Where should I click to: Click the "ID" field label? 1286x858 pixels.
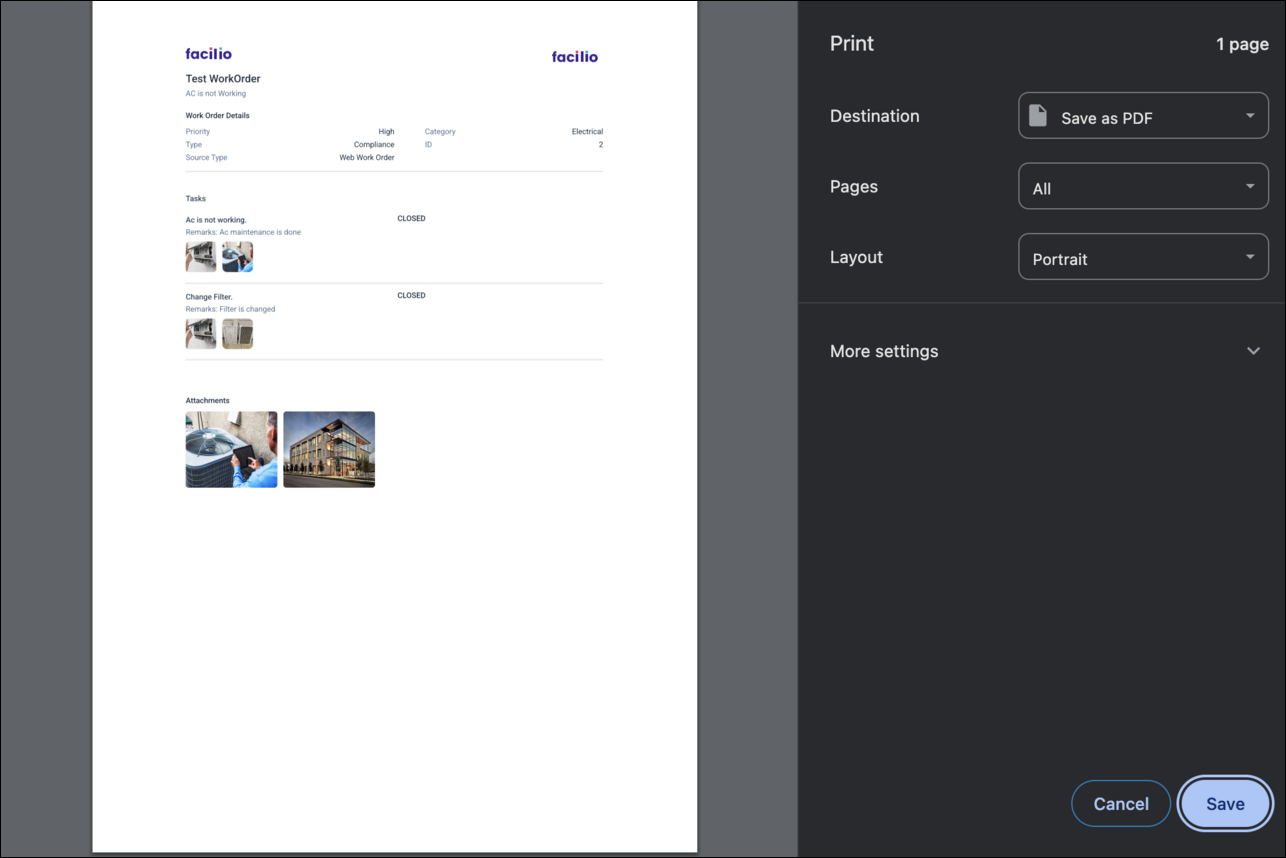[428, 145]
